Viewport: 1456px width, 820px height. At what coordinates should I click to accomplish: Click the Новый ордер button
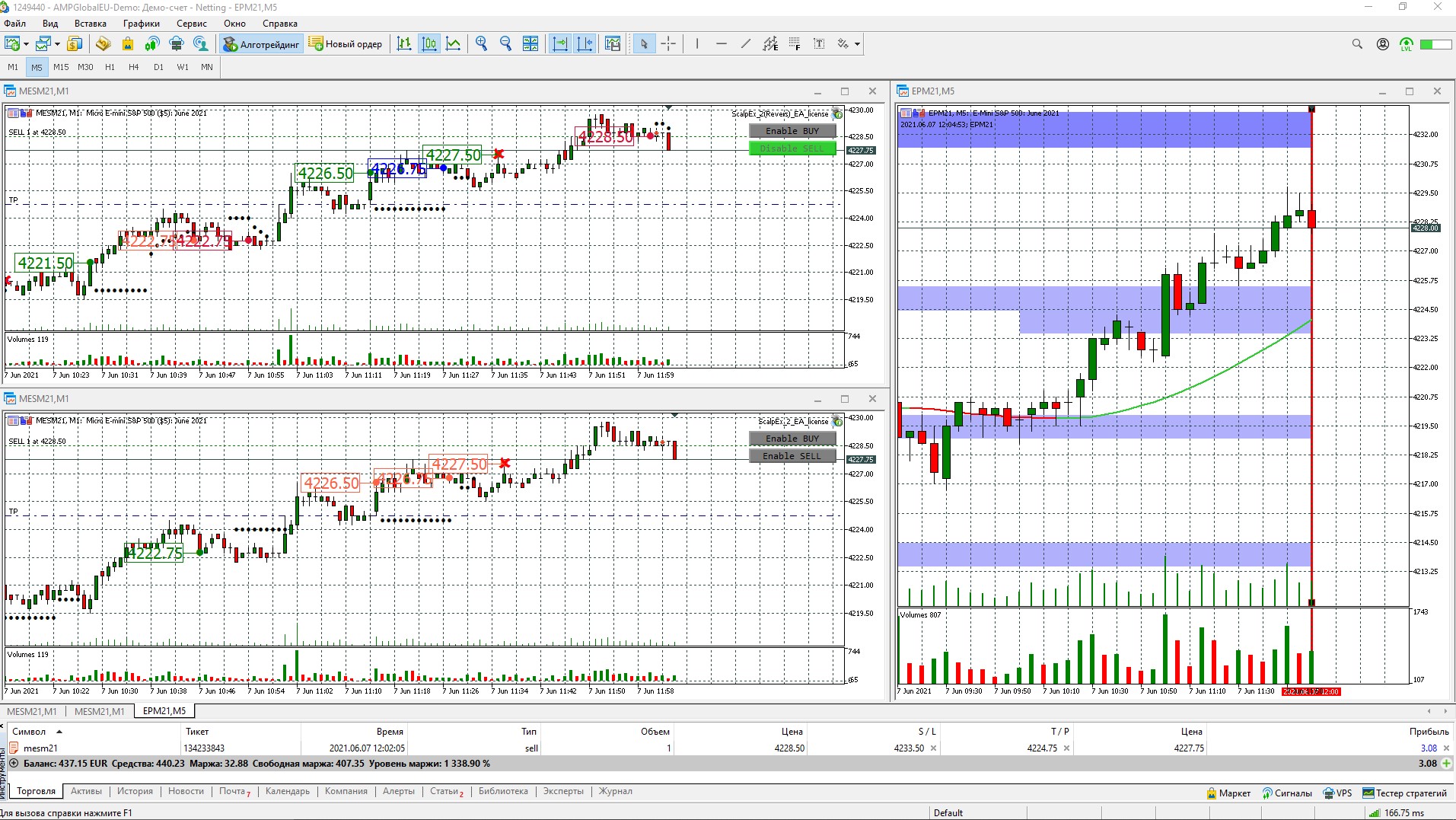(x=346, y=44)
